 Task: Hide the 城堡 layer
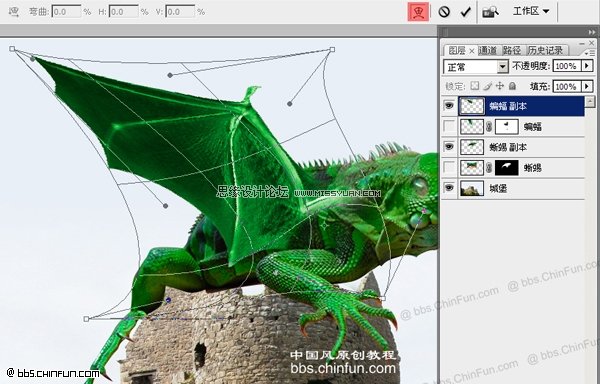[x=449, y=187]
